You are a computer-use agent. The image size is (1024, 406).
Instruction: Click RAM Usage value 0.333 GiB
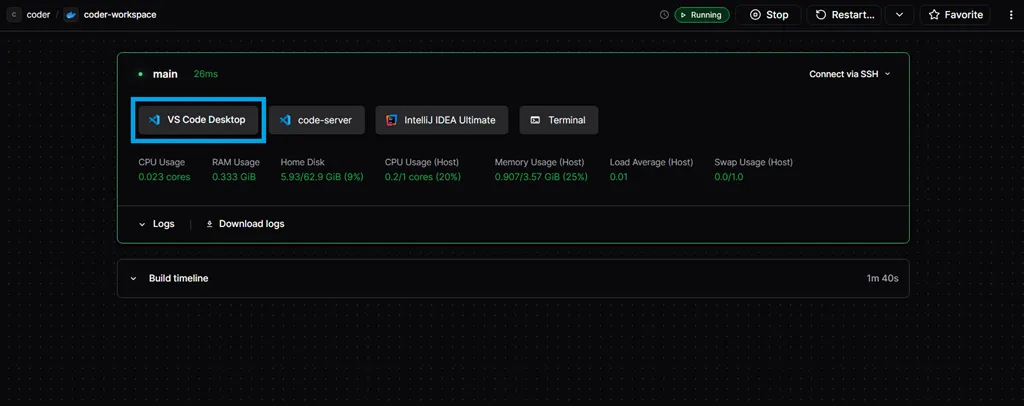[x=234, y=177]
